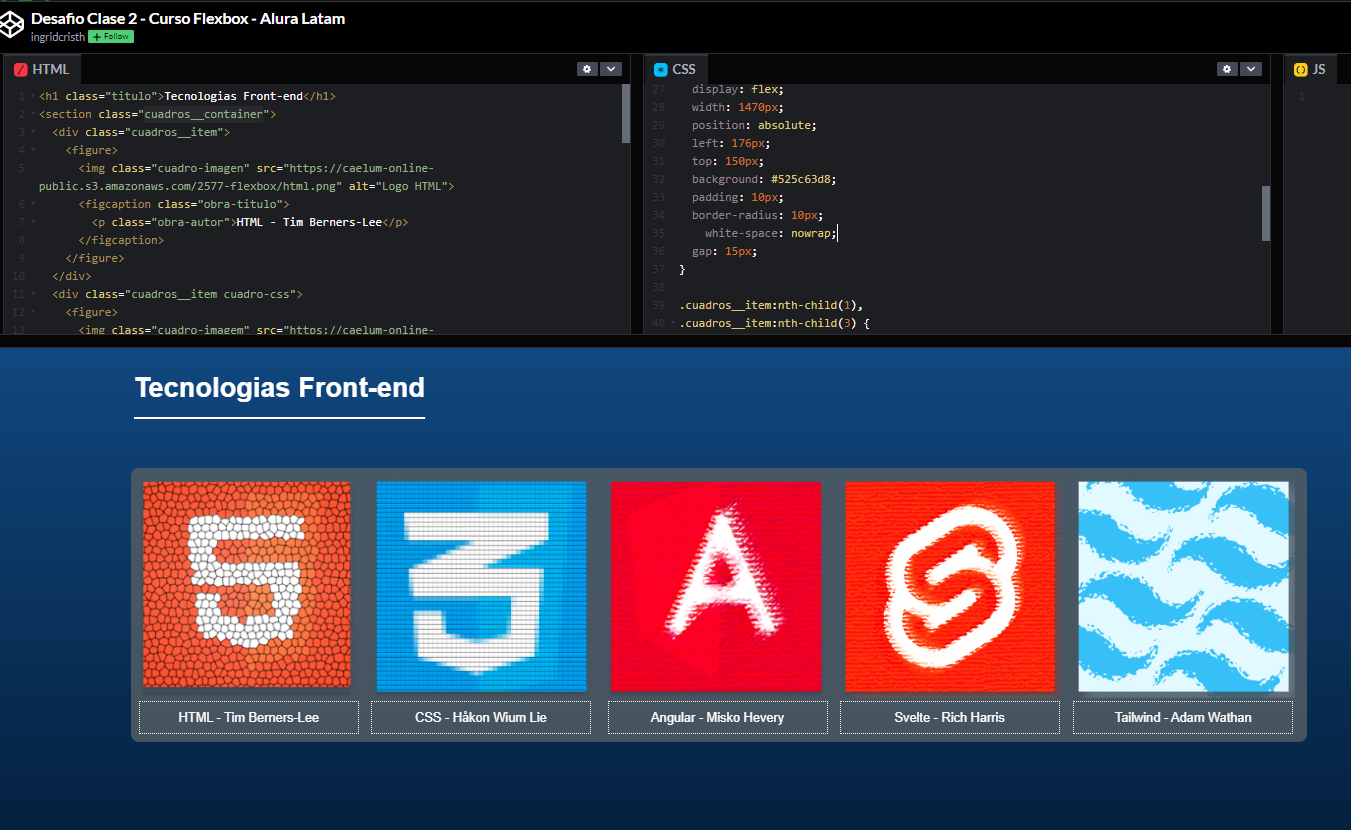Click the red HTML slash icon
This screenshot has height=830, width=1351.
20,70
